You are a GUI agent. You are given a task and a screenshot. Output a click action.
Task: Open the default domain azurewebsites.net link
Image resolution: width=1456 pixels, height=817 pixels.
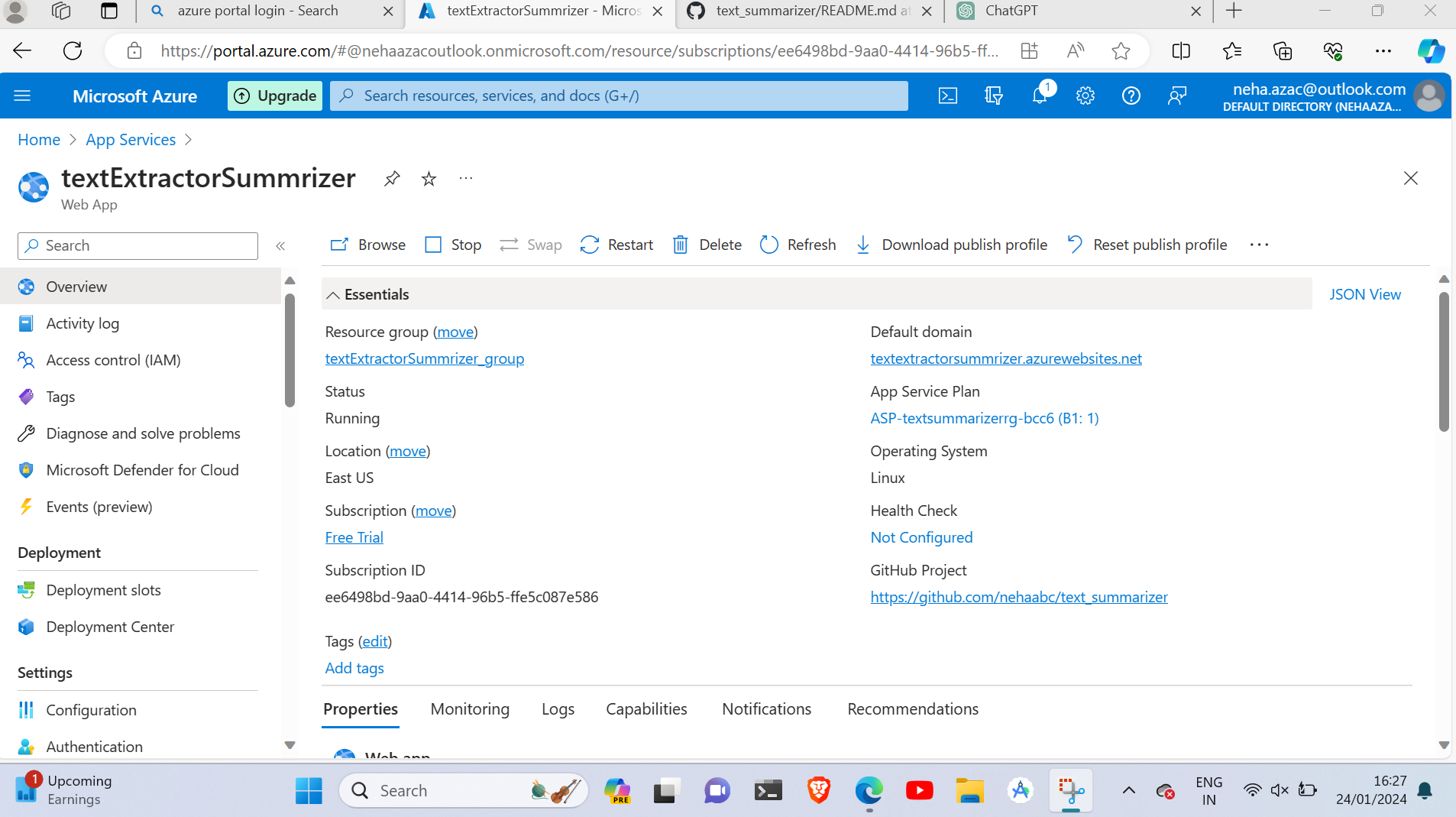tap(1006, 358)
